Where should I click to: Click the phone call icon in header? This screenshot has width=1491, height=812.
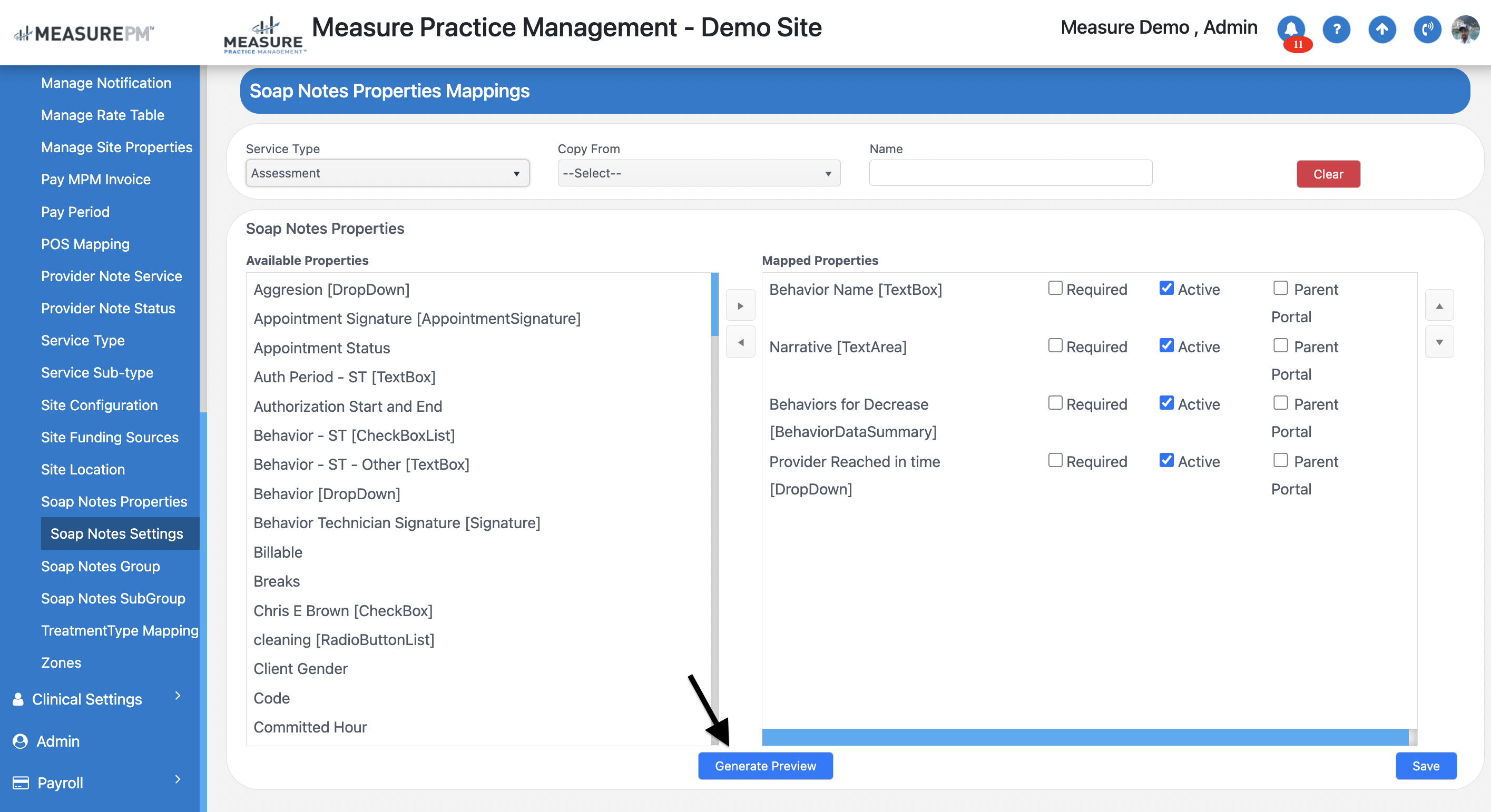[x=1427, y=29]
